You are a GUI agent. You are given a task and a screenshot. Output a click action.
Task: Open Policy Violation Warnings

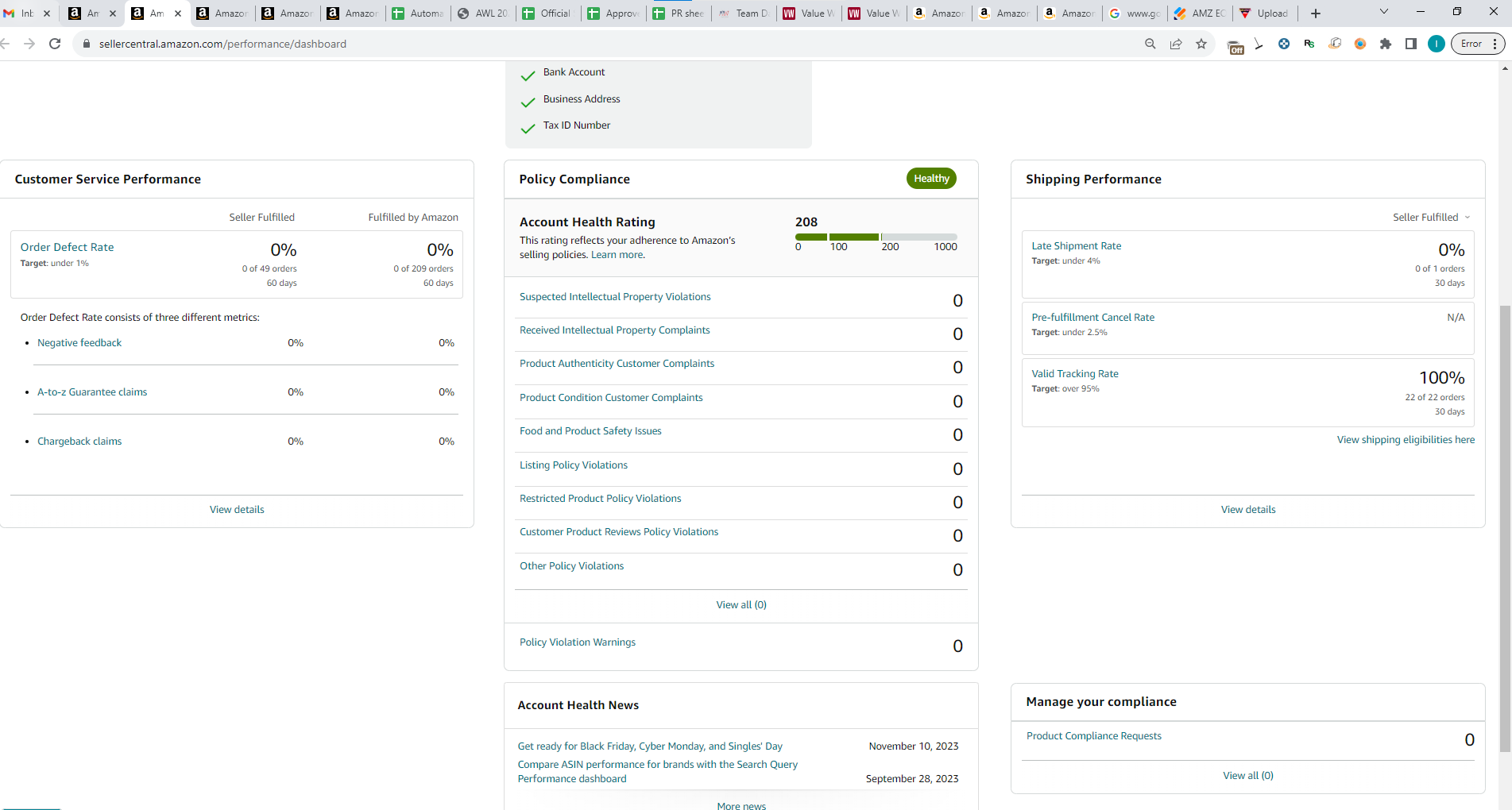[x=578, y=642]
